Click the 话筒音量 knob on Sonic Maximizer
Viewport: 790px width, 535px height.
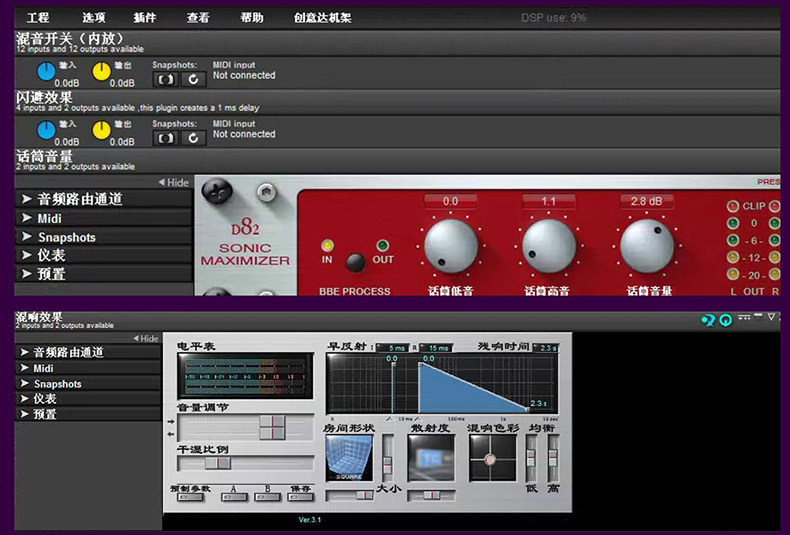pyautogui.click(x=647, y=246)
